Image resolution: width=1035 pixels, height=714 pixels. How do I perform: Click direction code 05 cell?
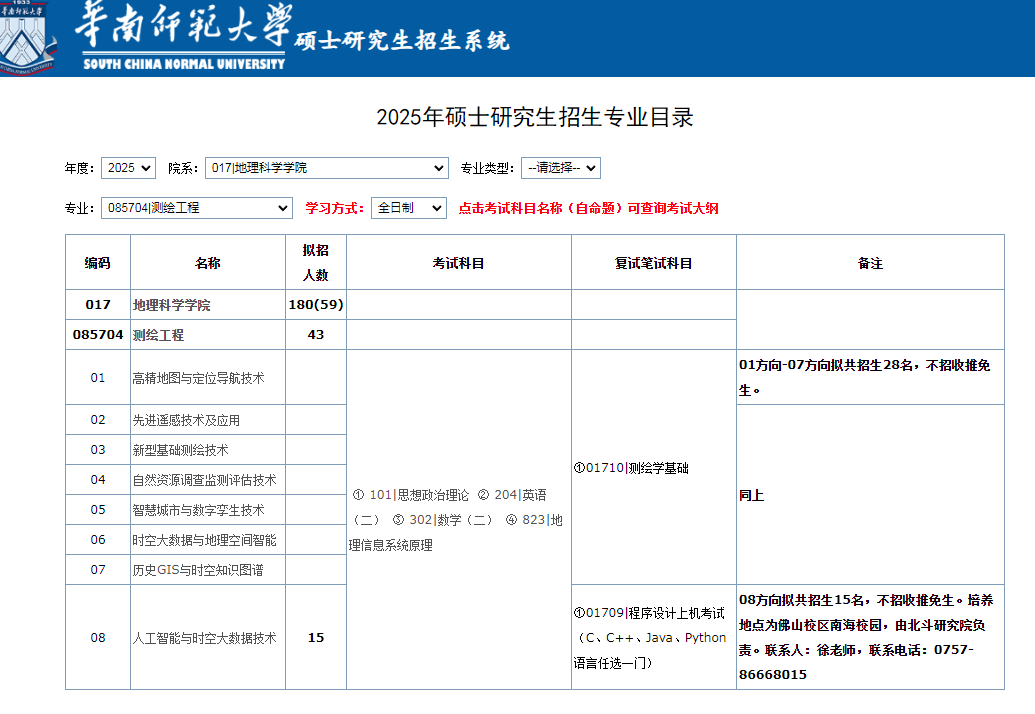pos(98,509)
